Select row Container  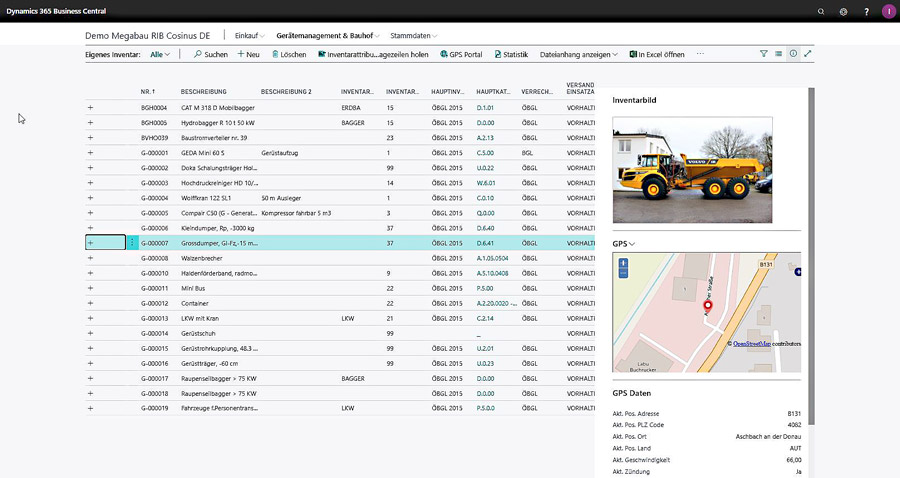pyautogui.click(x=340, y=303)
